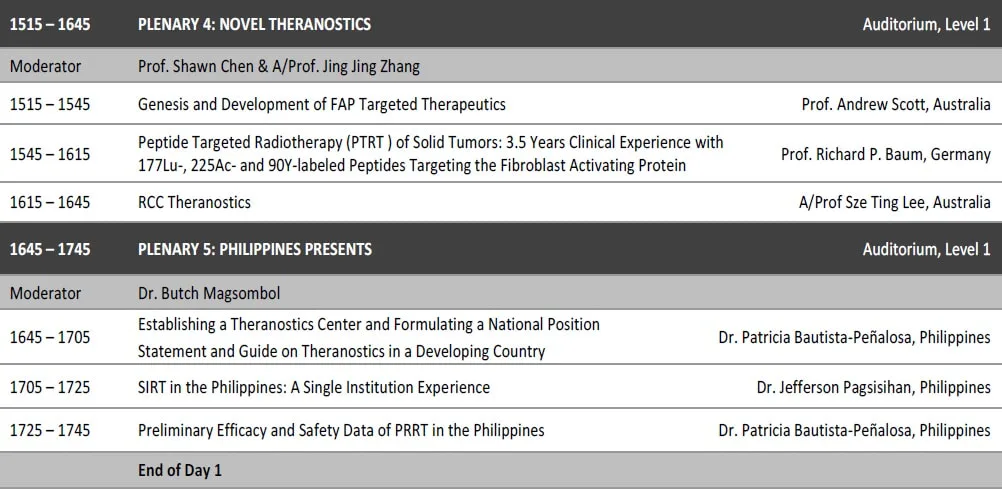The image size is (1002, 489).
Task: Select Preliminary Efficacy and Safety Data of PRRT
Action: coord(341,430)
